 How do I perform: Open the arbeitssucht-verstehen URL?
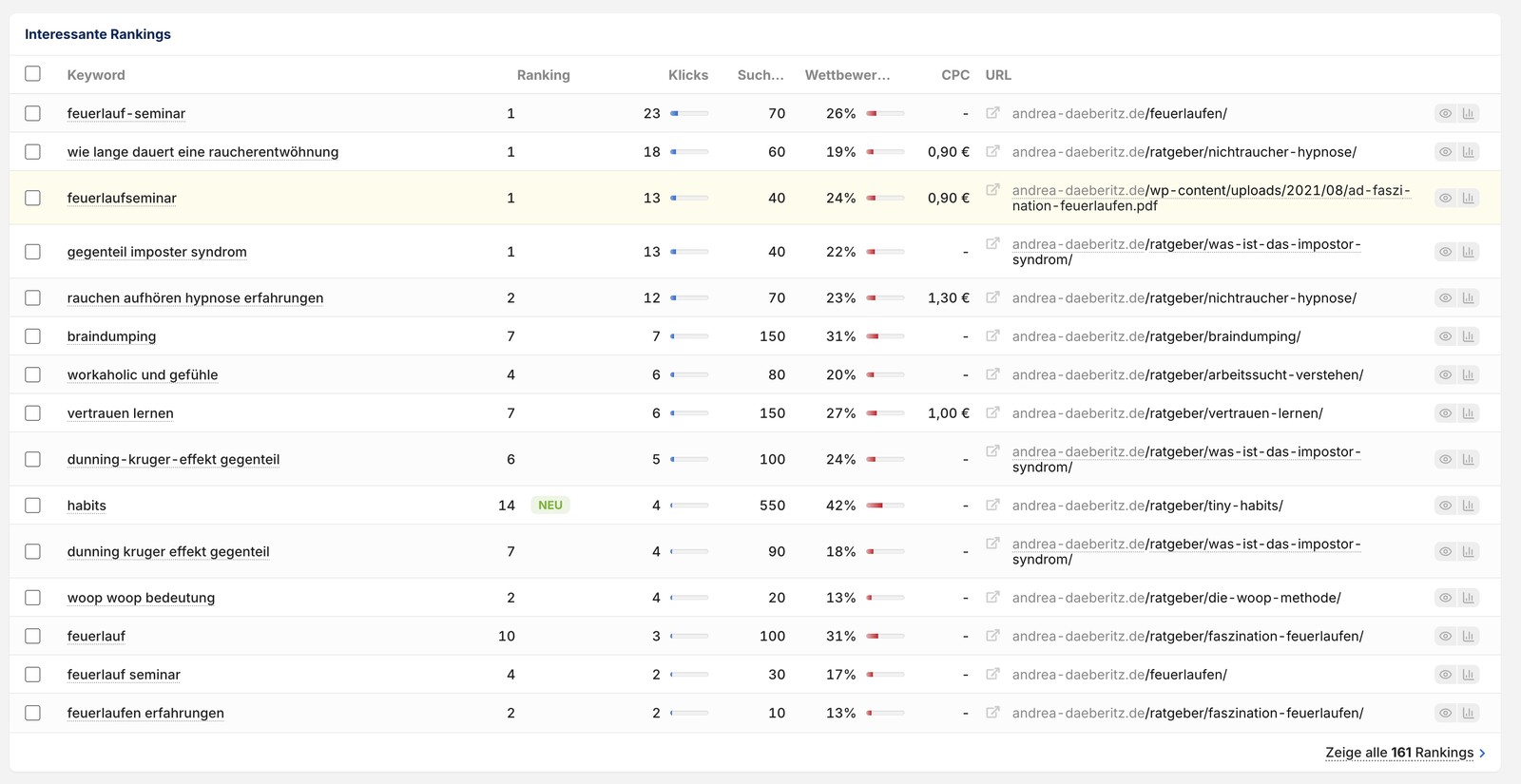(1187, 374)
